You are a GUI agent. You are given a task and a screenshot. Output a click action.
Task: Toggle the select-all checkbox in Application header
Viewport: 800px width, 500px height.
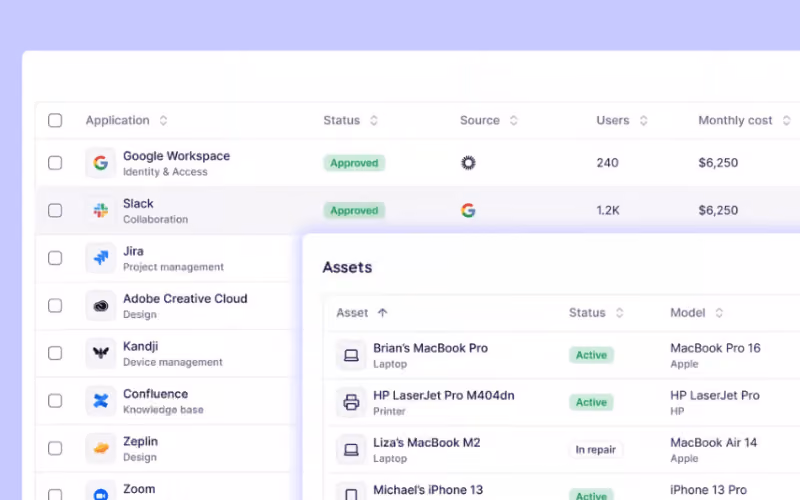point(55,120)
